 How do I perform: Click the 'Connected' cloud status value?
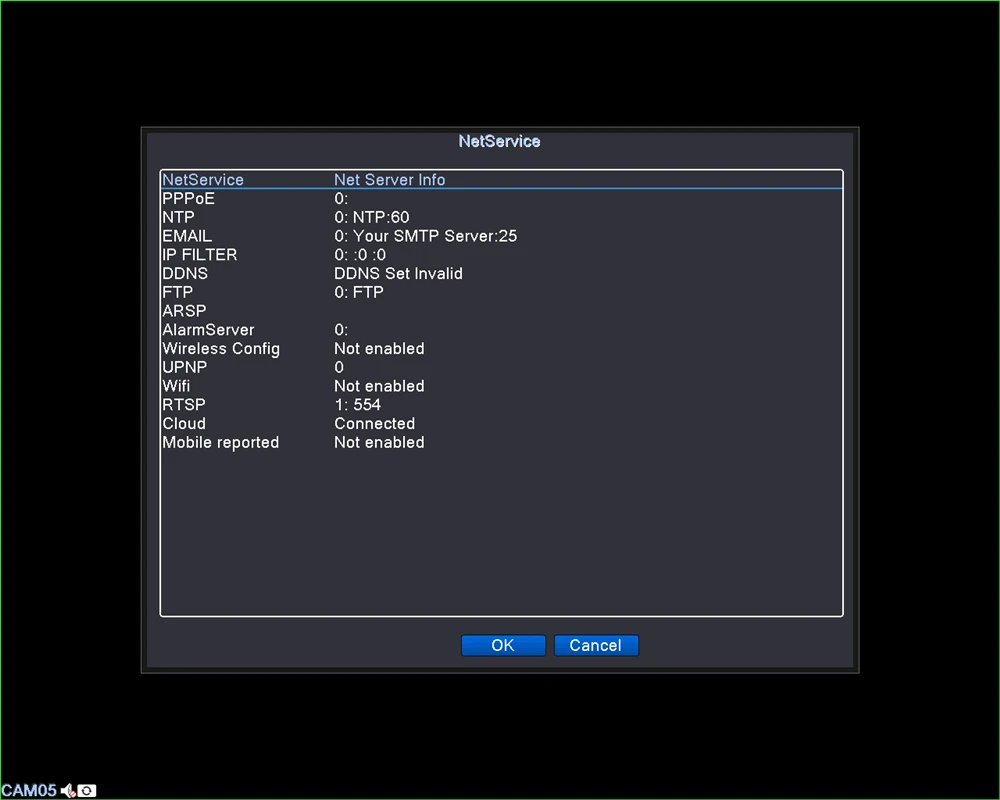point(374,424)
